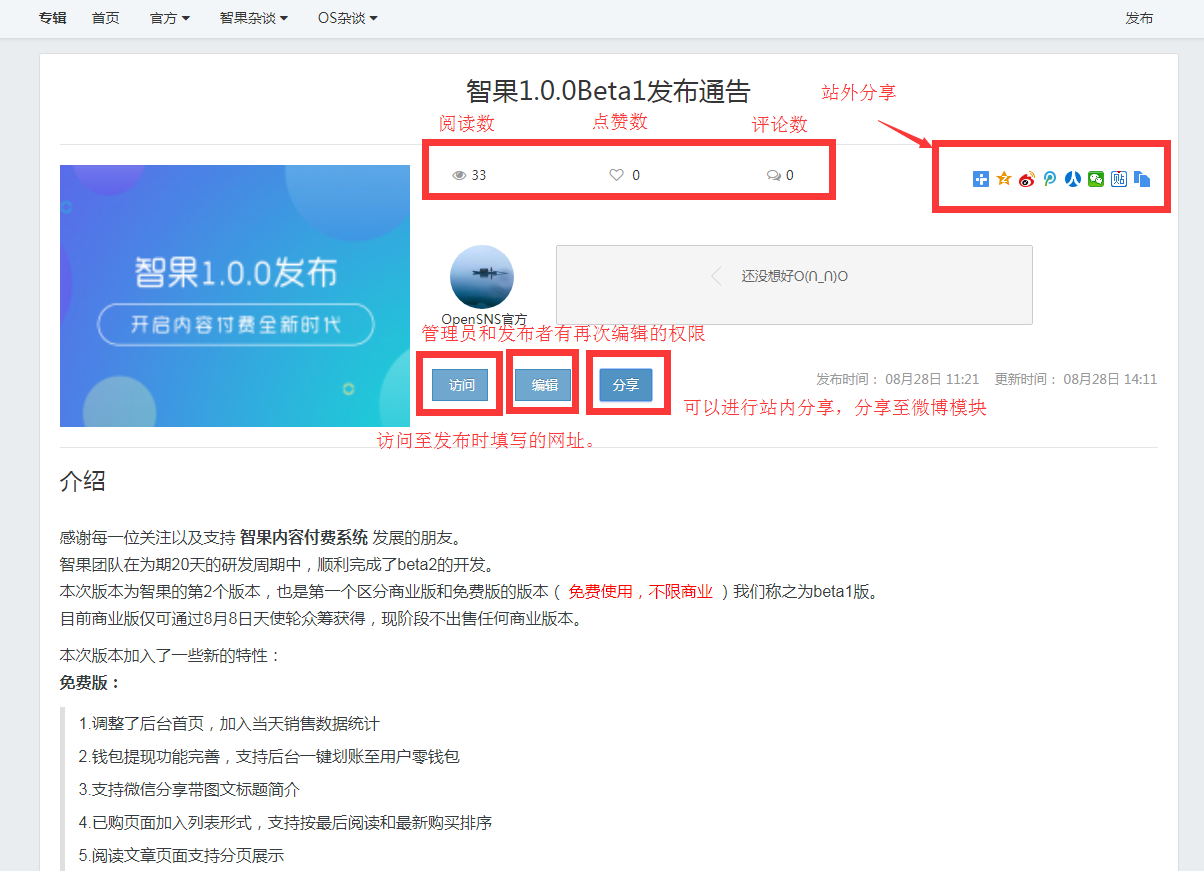Share to Tencent Weibo icon
1204x871 pixels.
pos(1050,179)
